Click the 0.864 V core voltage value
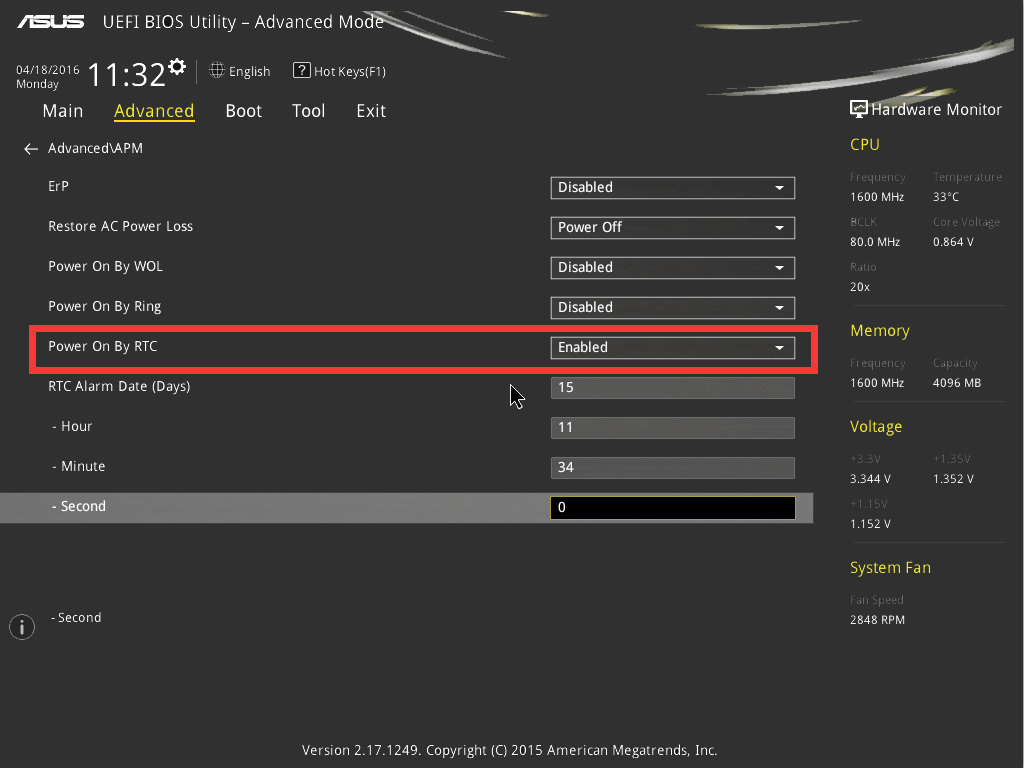1024x768 pixels. 953,242
